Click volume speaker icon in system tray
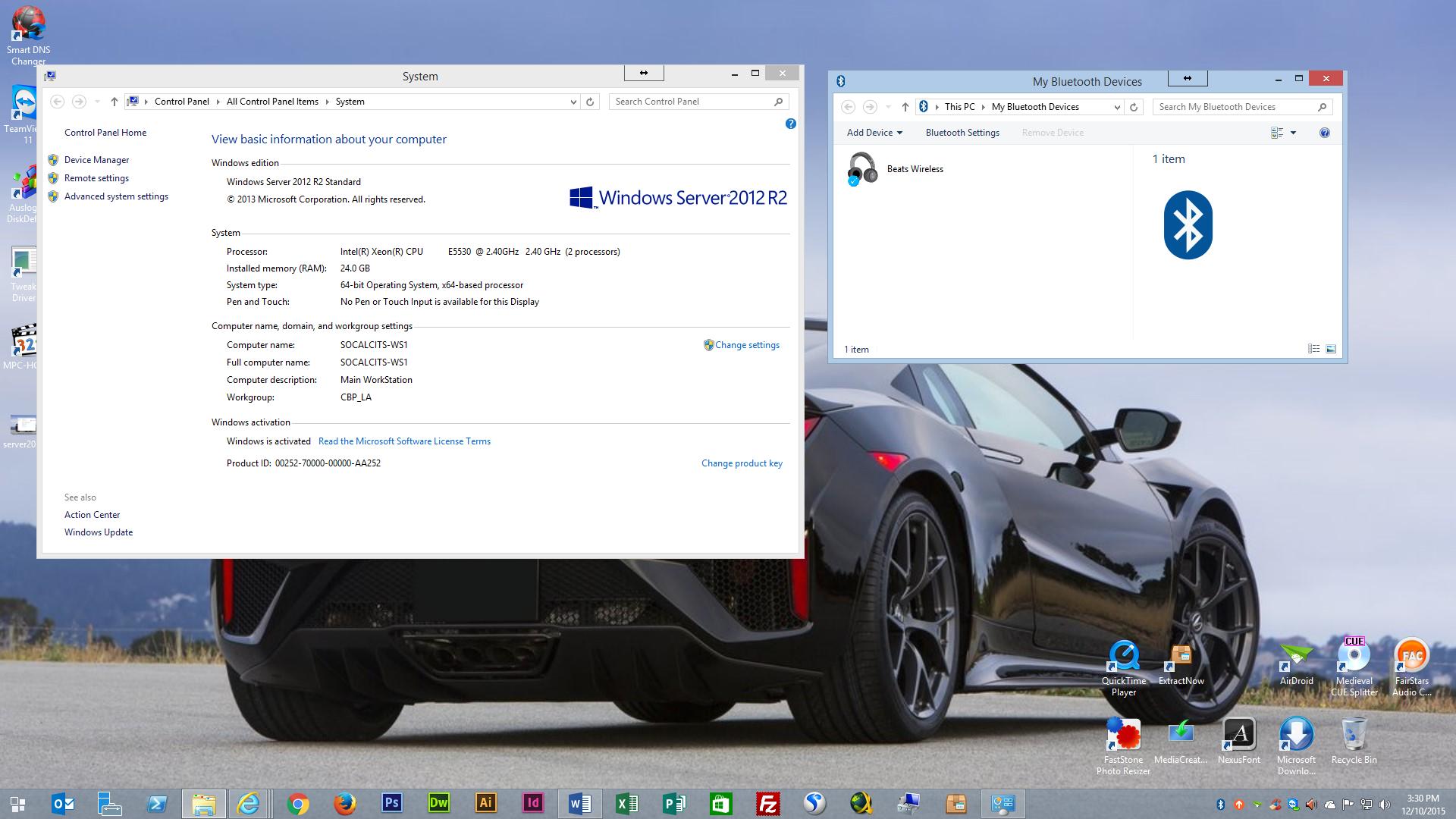This screenshot has height=819, width=1456. pos(1385,805)
